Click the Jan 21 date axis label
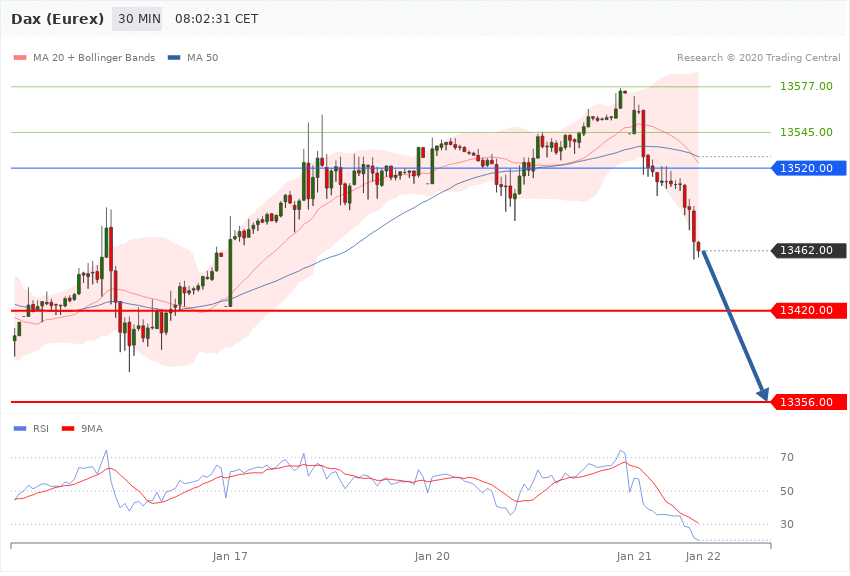Image resolution: width=850 pixels, height=576 pixels. (634, 556)
